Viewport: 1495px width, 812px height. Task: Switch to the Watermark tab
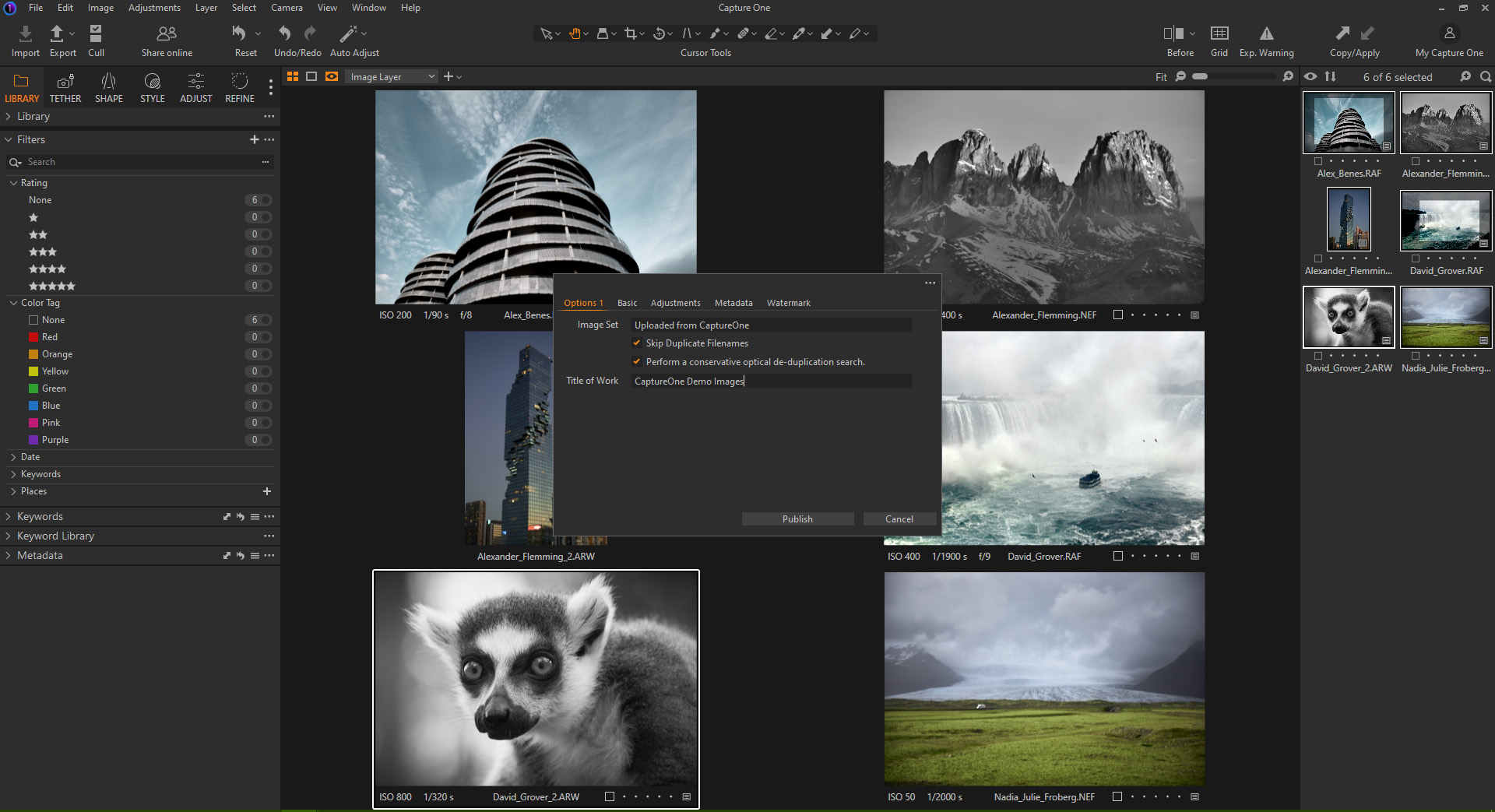(x=788, y=303)
